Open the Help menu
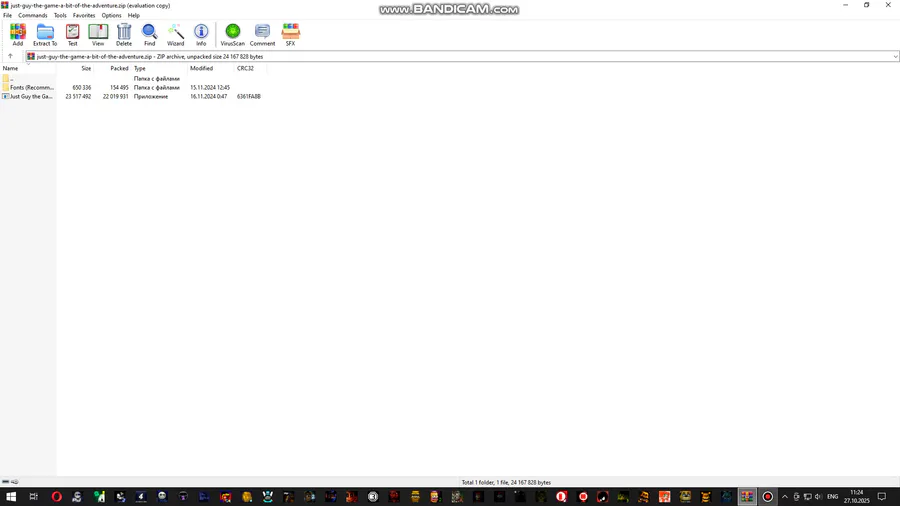The width and height of the screenshot is (900, 506). pos(134,15)
